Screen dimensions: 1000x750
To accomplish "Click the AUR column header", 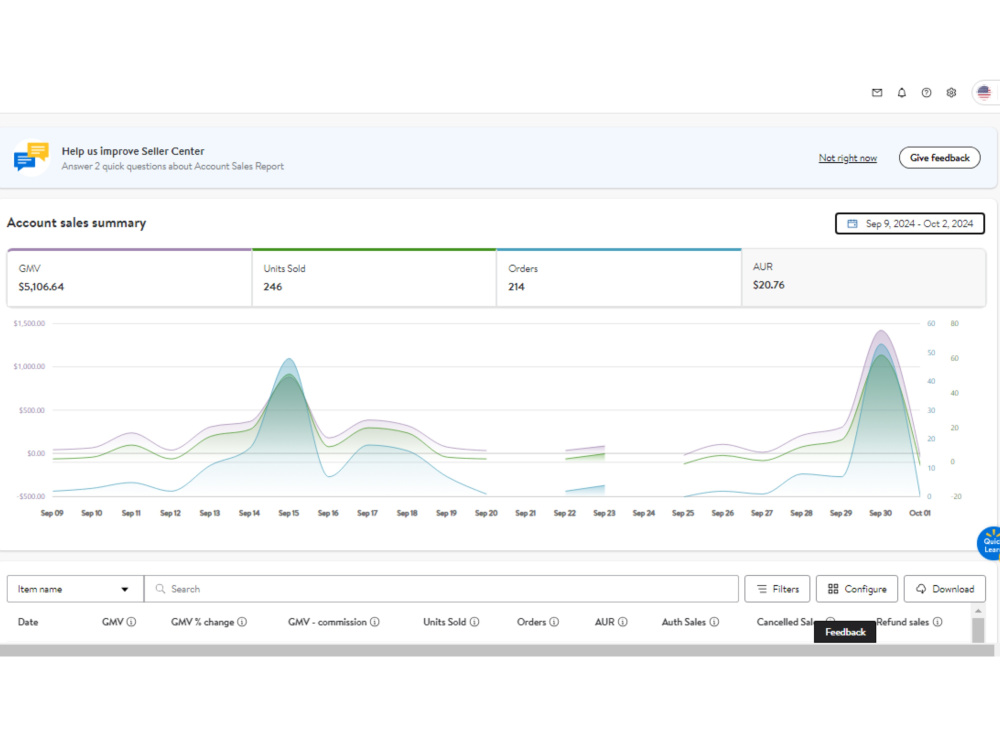I will pyautogui.click(x=605, y=622).
